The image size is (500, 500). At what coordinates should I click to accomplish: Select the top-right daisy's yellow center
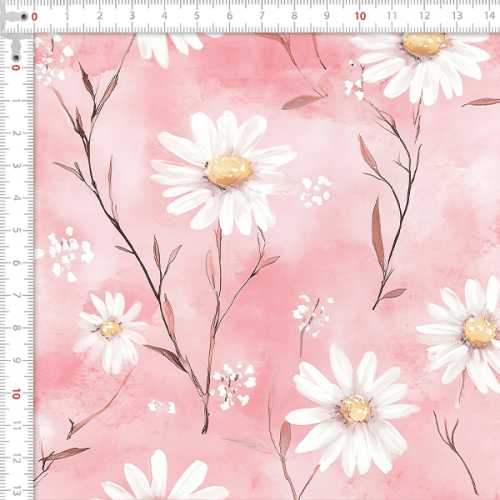tap(425, 44)
